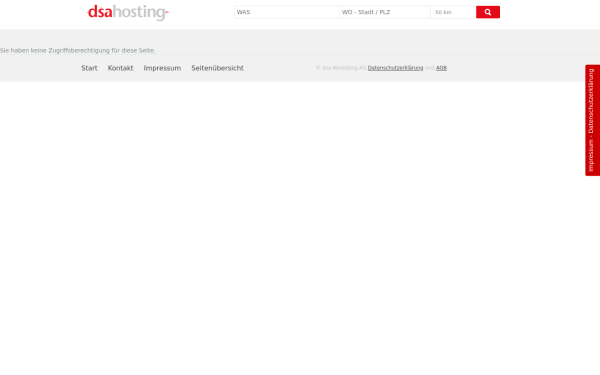Image resolution: width=600 pixels, height=375 pixels.
Task: Focus the WAS search input field
Action: [x=287, y=12]
